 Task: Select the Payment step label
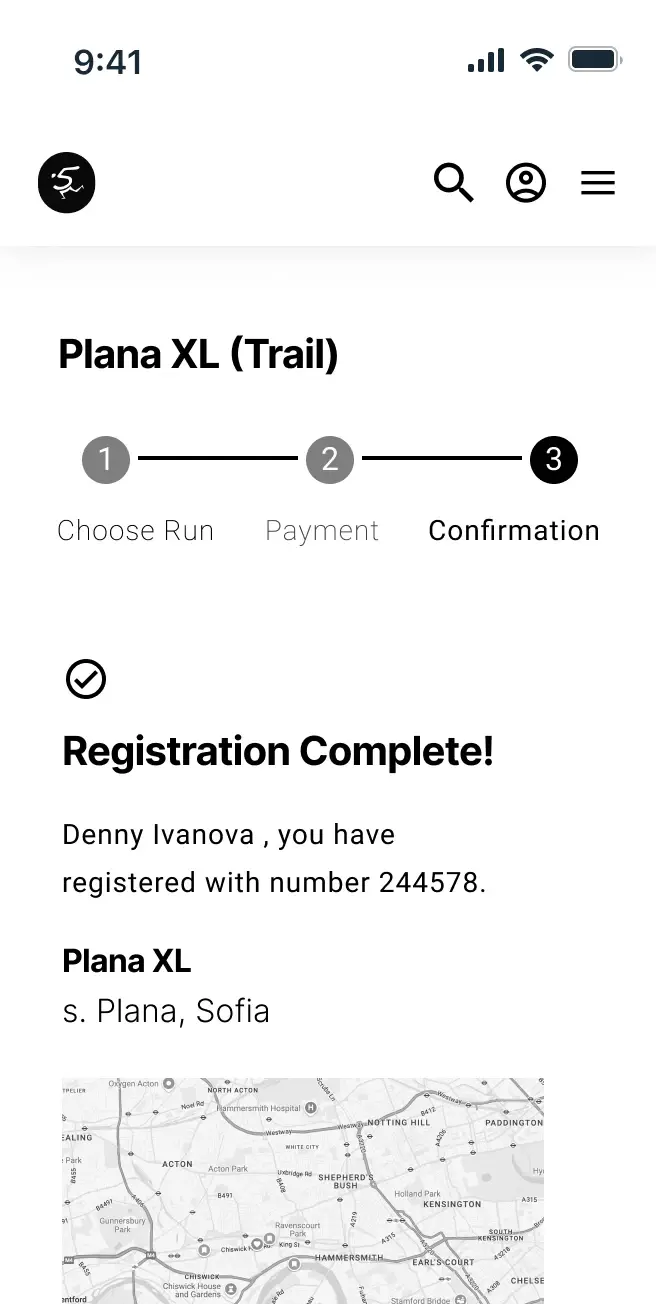(x=322, y=530)
